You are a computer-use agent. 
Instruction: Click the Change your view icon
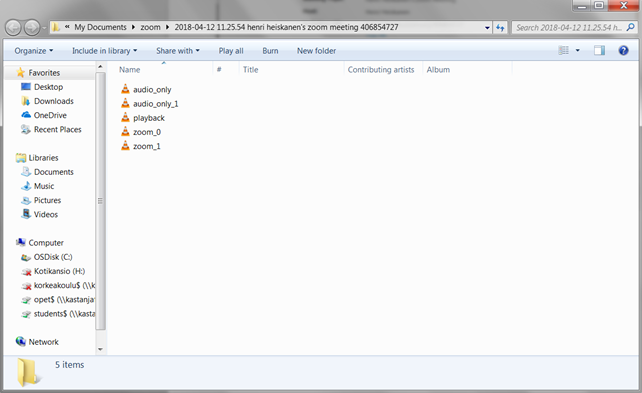[x=563, y=50]
